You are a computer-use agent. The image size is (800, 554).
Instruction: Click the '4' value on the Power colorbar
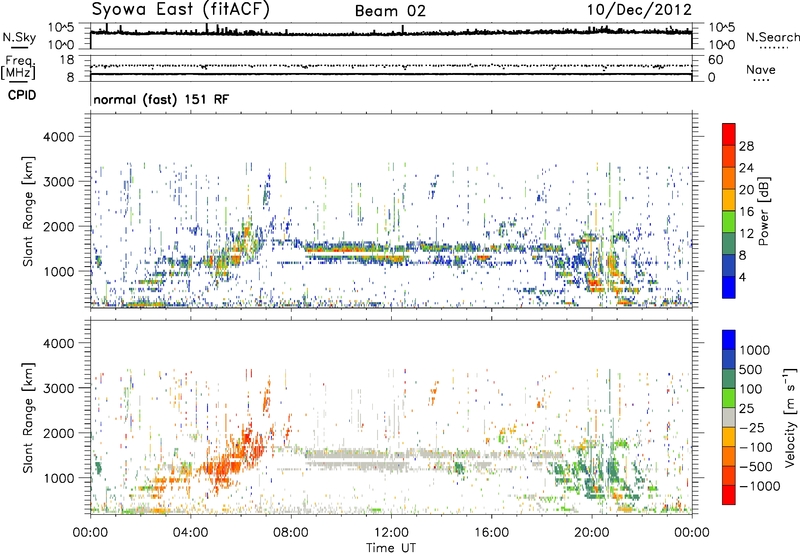(x=743, y=277)
